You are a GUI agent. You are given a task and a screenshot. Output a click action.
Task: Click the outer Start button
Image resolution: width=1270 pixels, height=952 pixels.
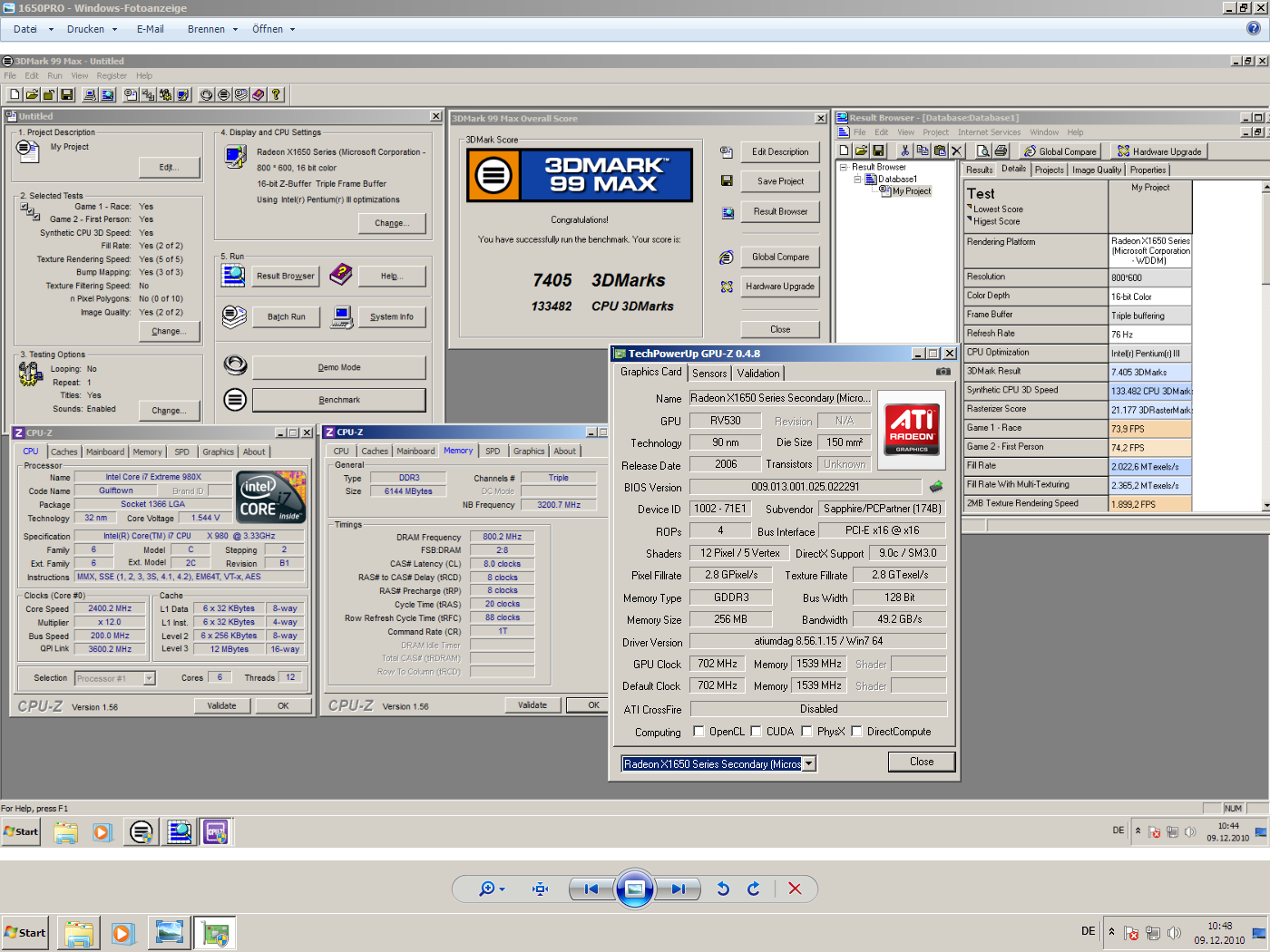coord(24,933)
